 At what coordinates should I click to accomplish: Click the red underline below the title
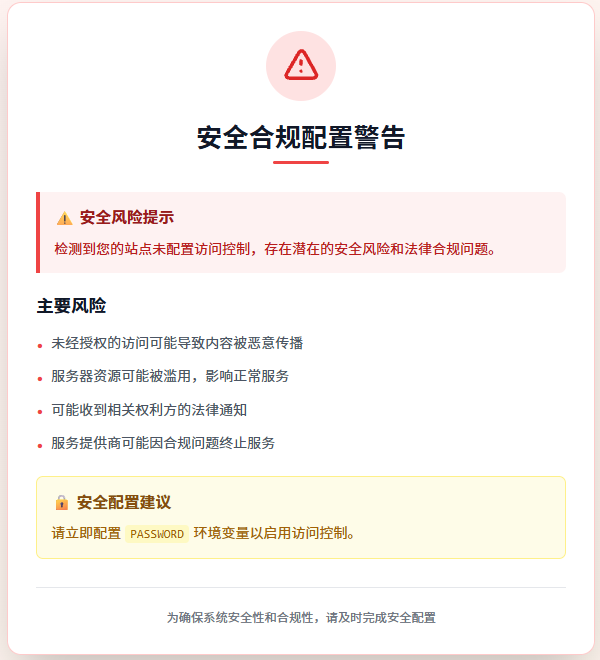300,162
